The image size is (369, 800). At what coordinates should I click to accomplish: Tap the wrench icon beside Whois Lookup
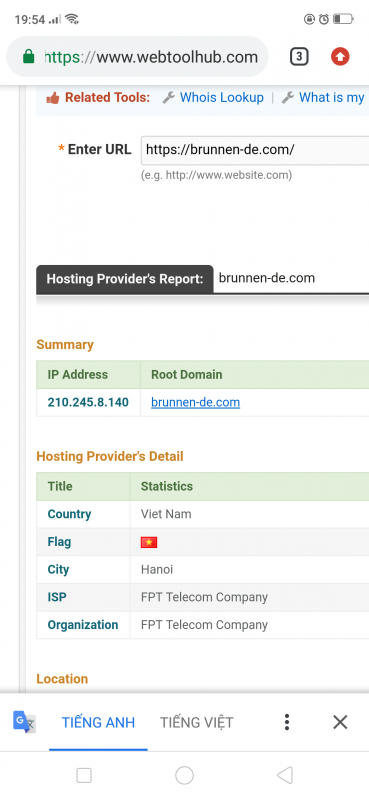coord(169,97)
